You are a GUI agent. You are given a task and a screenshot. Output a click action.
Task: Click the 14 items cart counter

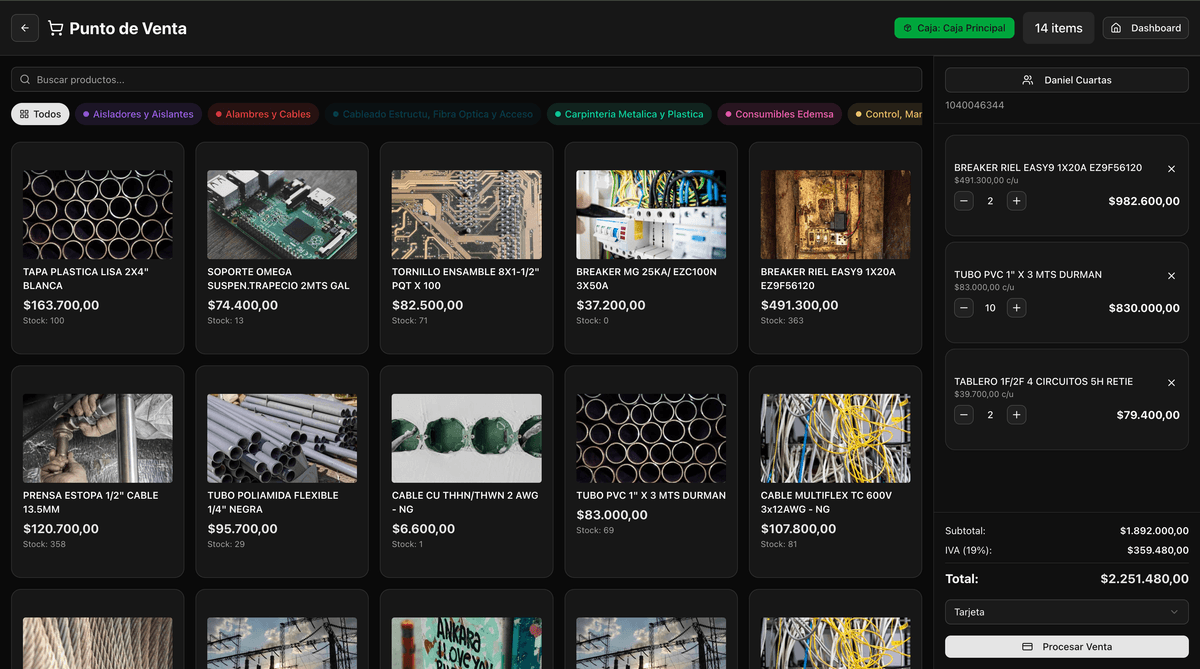[1058, 28]
